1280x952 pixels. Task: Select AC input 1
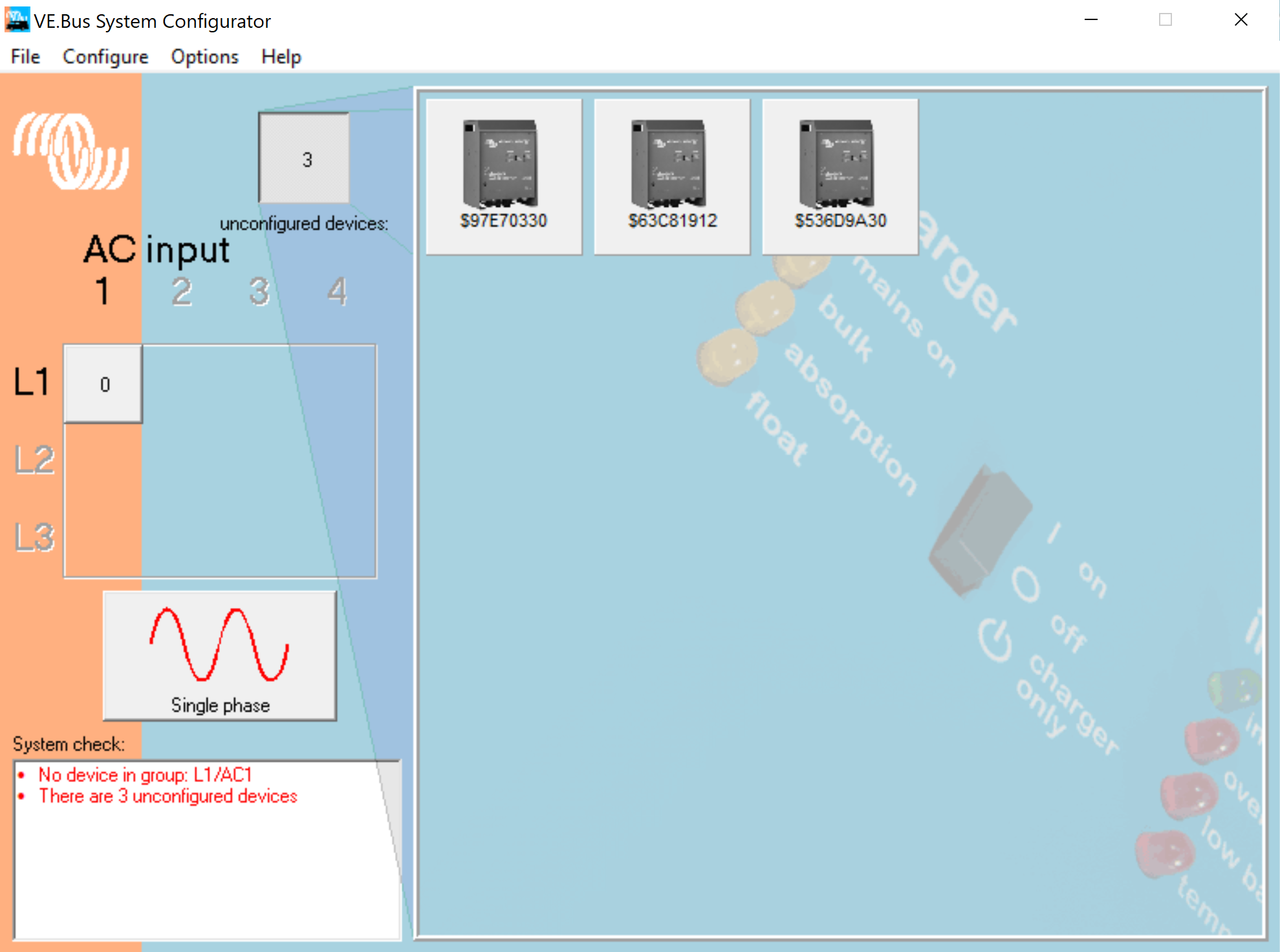102,292
